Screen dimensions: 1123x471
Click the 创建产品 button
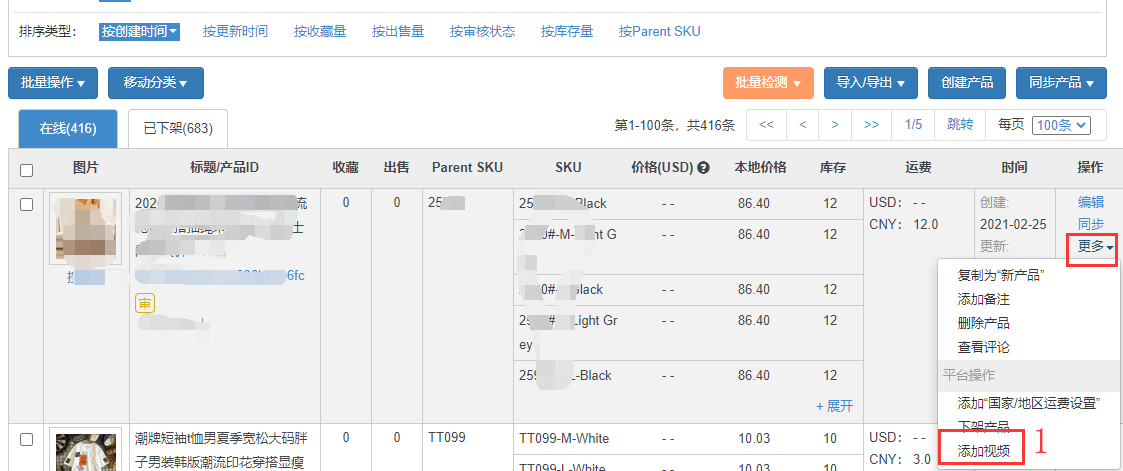coord(967,83)
